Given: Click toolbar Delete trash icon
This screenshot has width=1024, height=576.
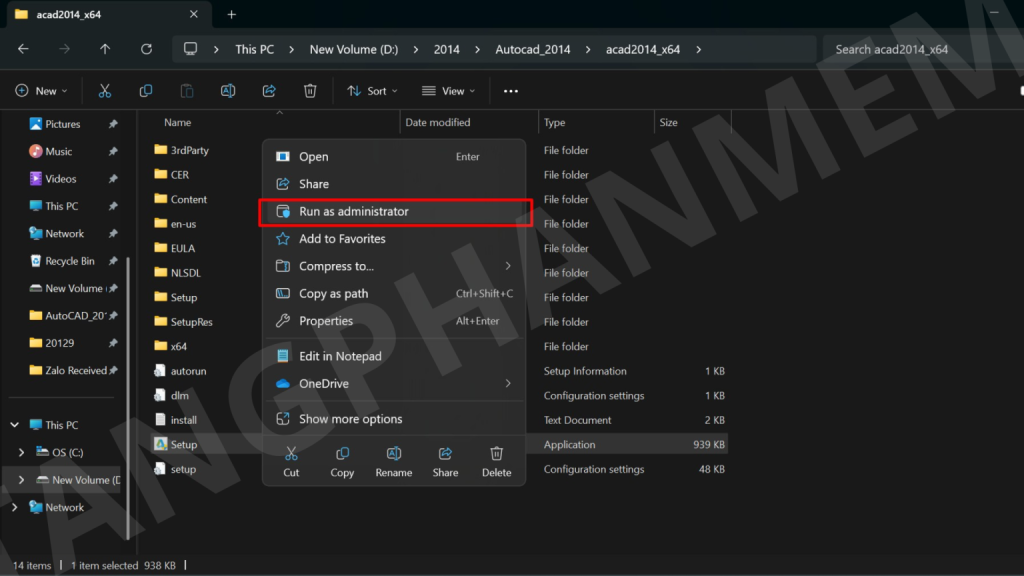Looking at the screenshot, I should (x=310, y=91).
